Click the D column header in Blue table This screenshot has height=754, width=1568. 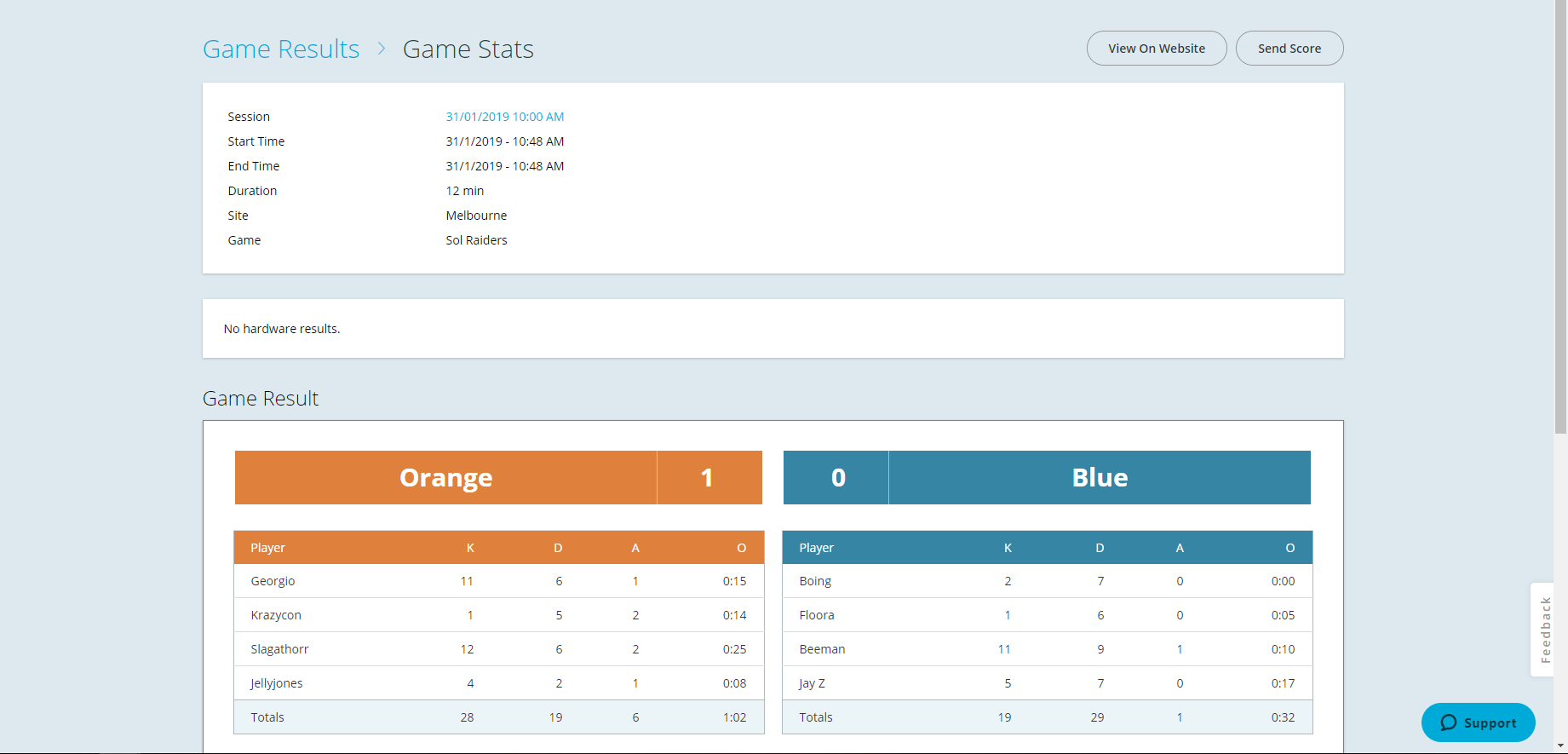pyautogui.click(x=1100, y=548)
